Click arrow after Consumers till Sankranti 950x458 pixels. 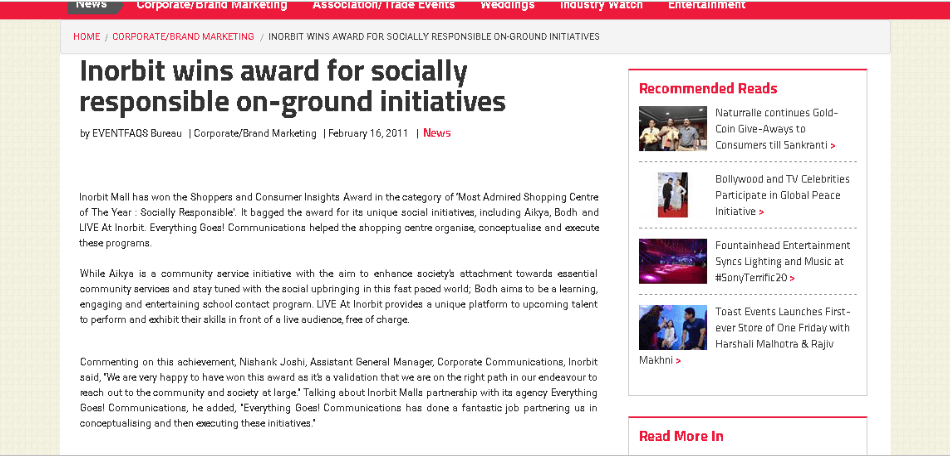click(833, 146)
